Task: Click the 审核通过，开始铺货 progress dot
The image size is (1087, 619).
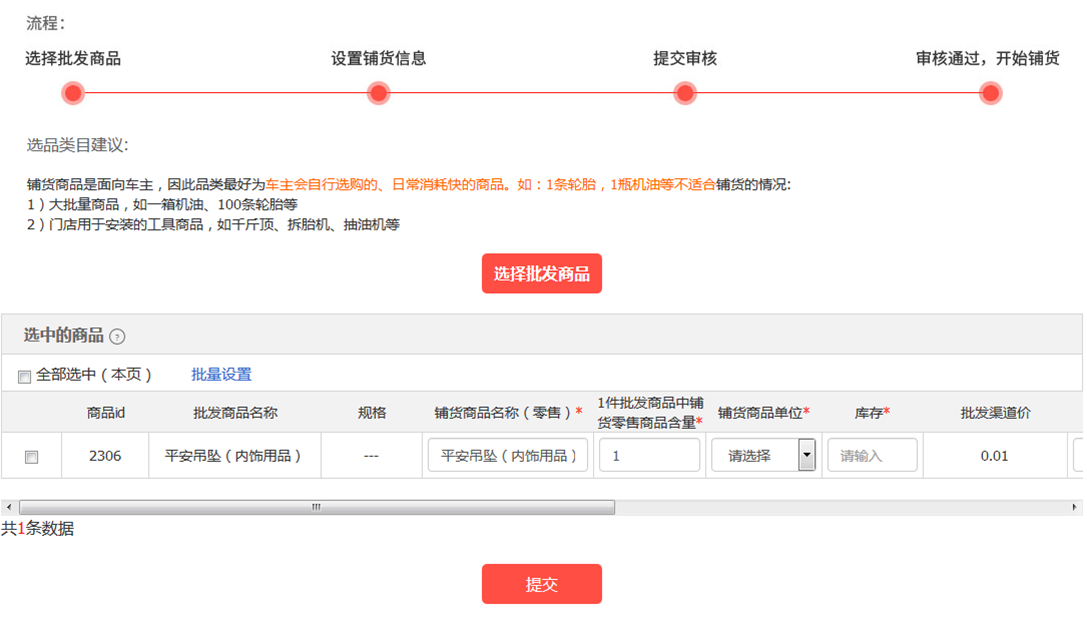Action: pyautogui.click(x=990, y=92)
